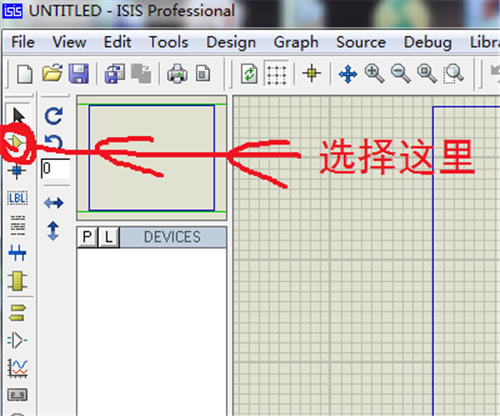Select Buses Mode tool

point(17,253)
